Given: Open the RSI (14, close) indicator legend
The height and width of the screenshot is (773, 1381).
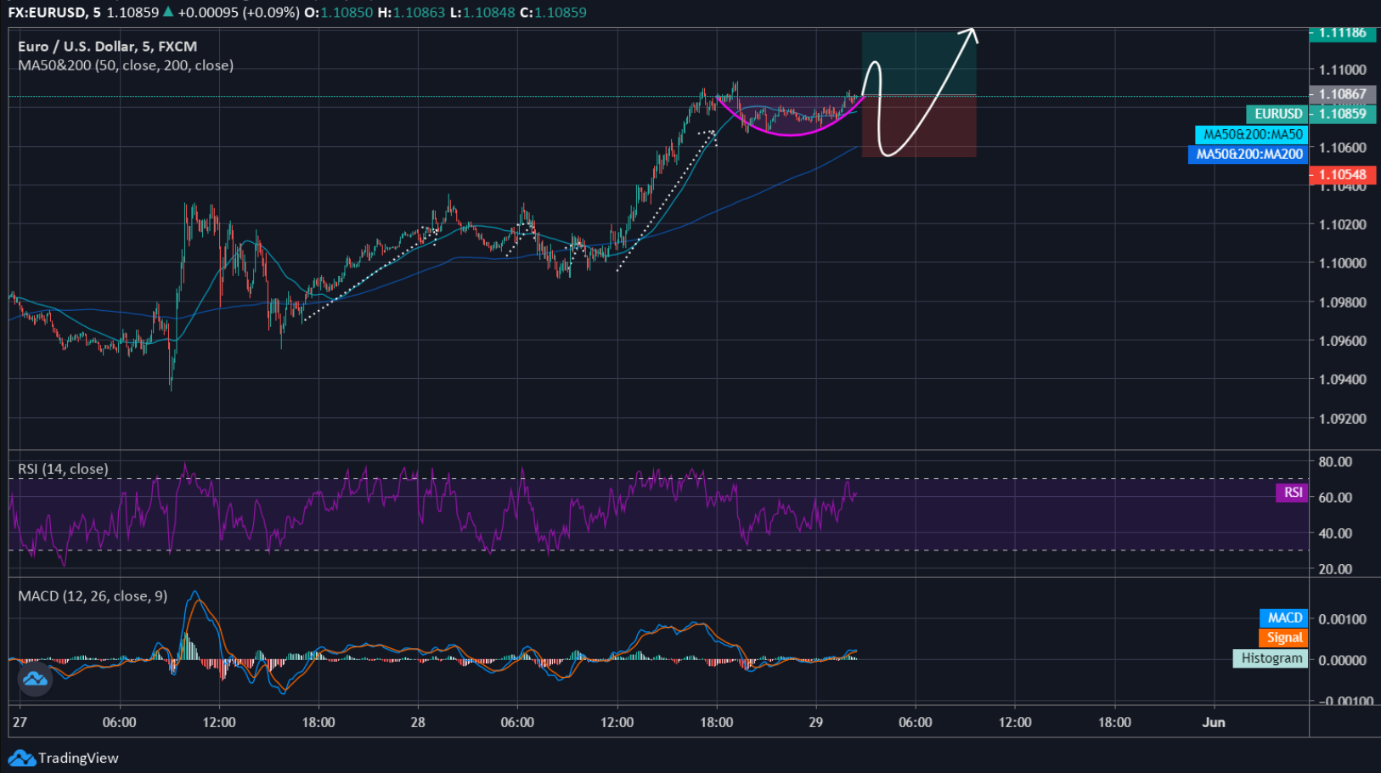Looking at the screenshot, I should (63, 469).
